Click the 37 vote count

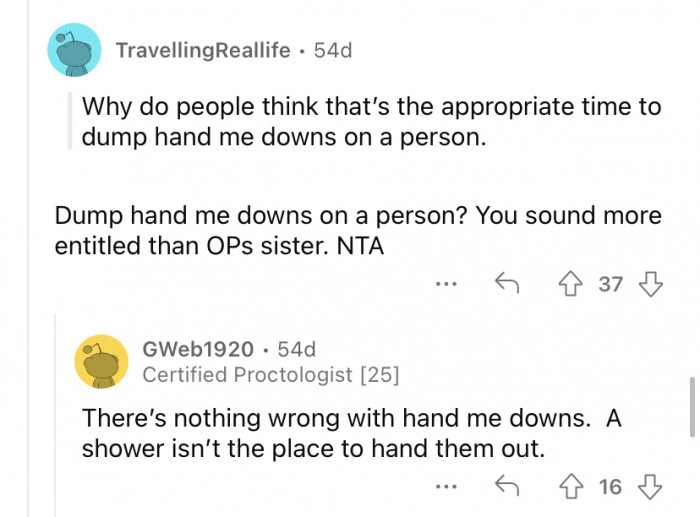(610, 285)
